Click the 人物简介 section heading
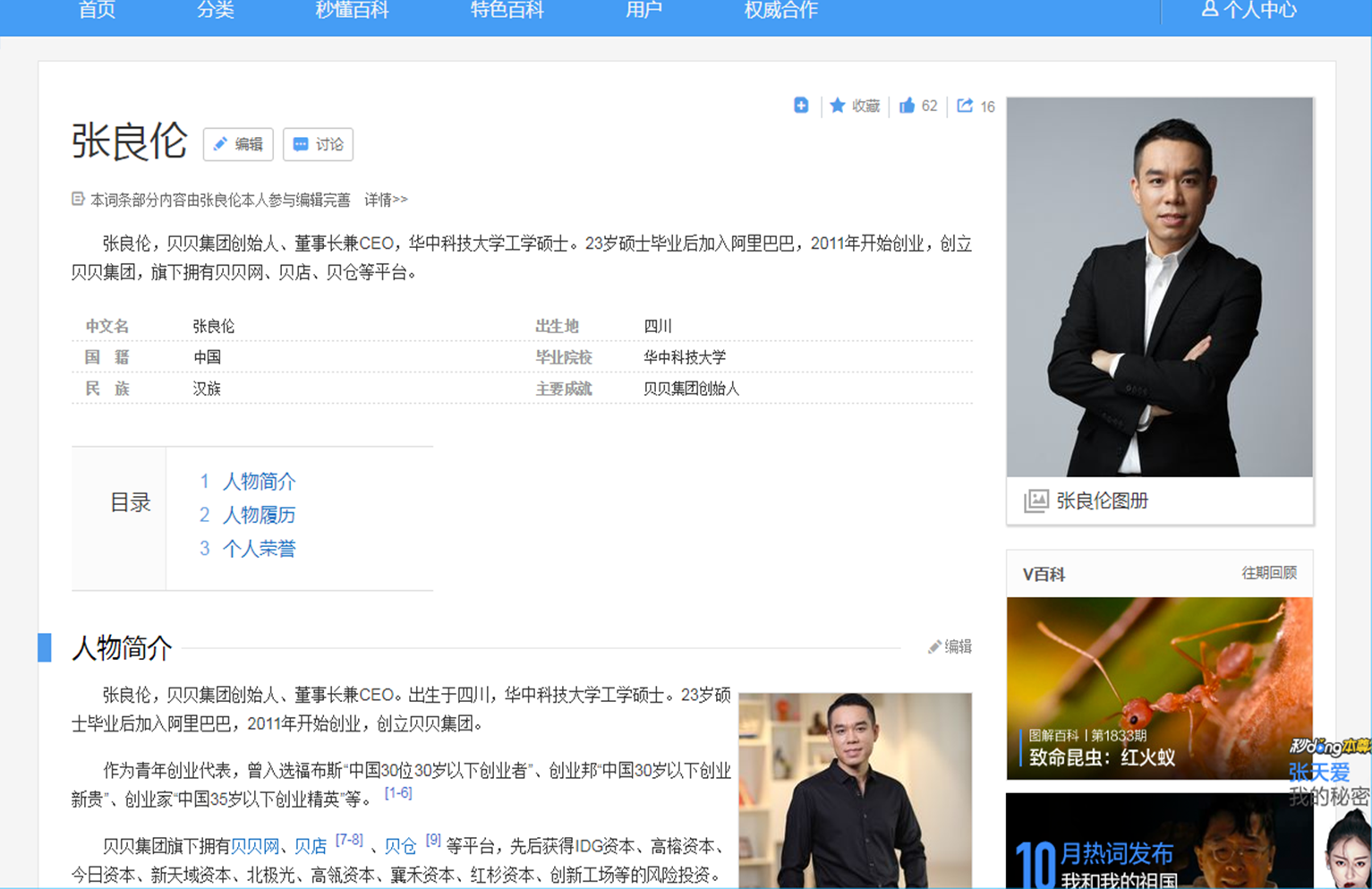1372x889 pixels. point(122,647)
